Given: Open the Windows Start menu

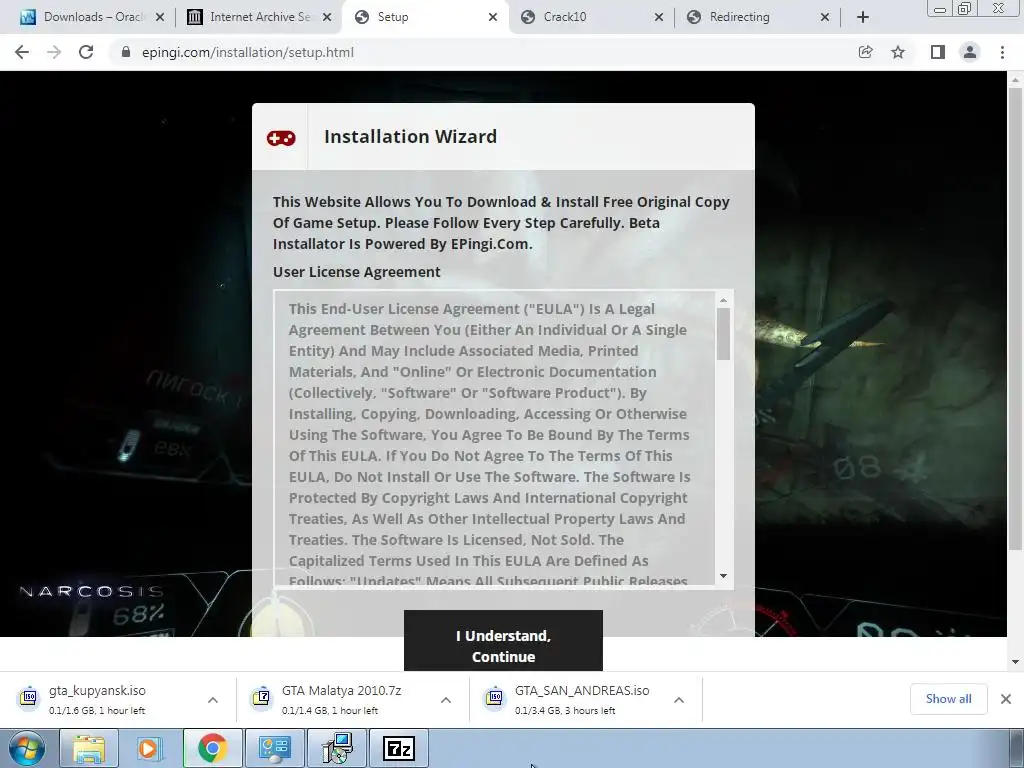Looking at the screenshot, I should click(27, 748).
